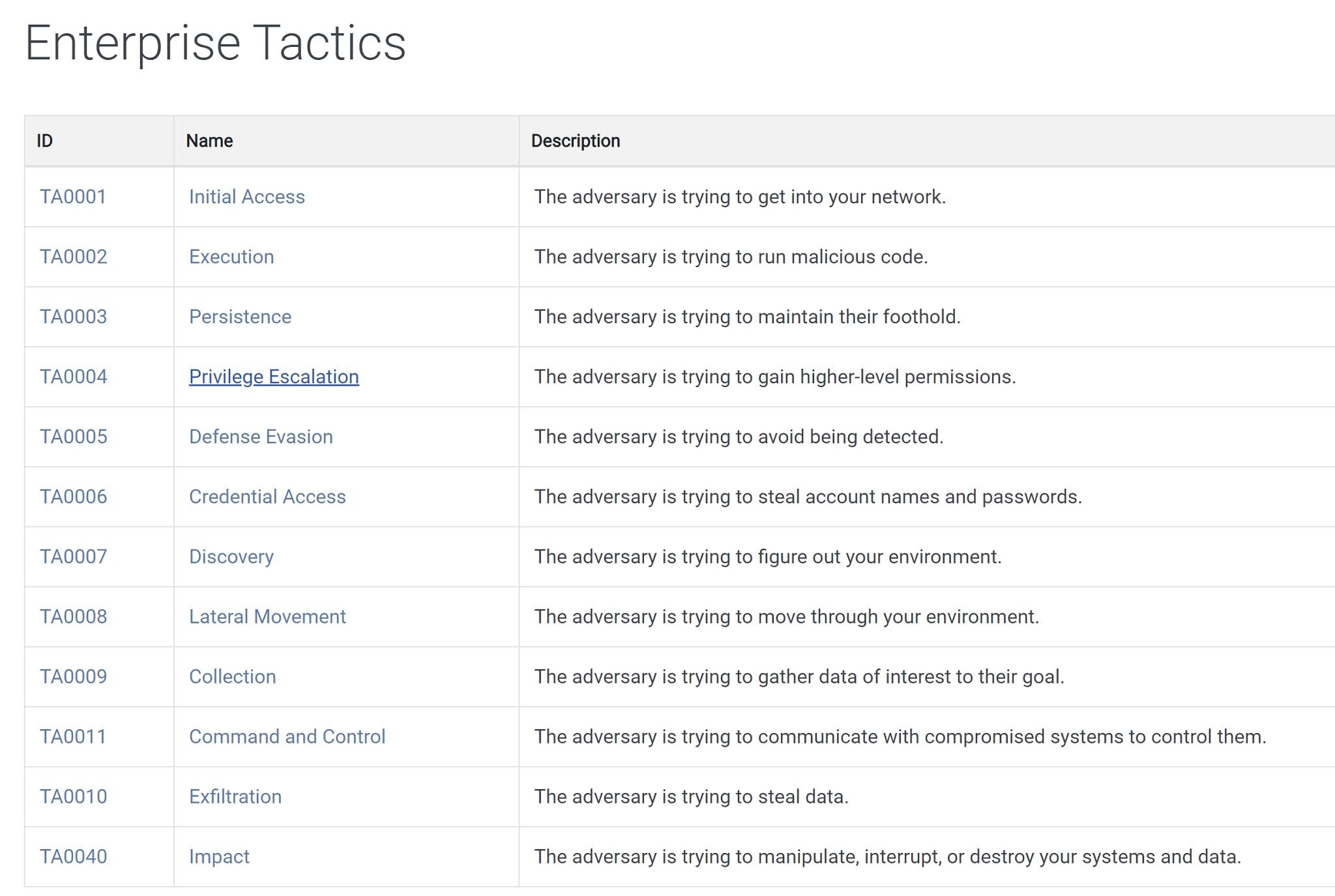Screen dimensions: 1335x896
Task: Open the Credential Access tactic
Action: coord(267,497)
